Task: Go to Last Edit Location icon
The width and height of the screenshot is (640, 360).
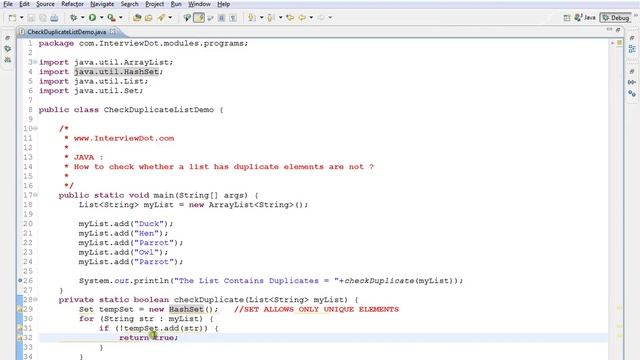Action: 290,18
